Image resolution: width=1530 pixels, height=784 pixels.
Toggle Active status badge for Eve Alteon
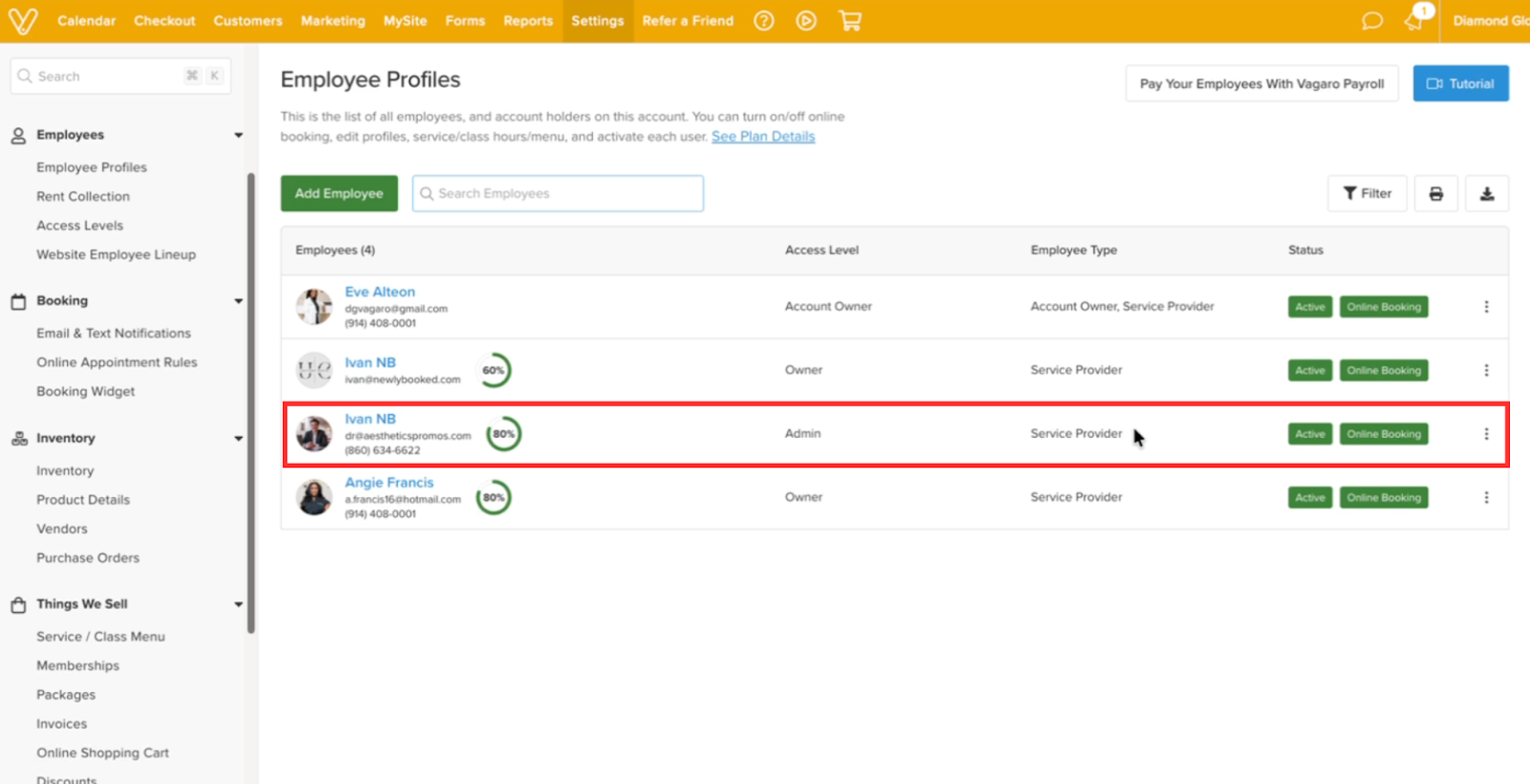(x=1309, y=307)
